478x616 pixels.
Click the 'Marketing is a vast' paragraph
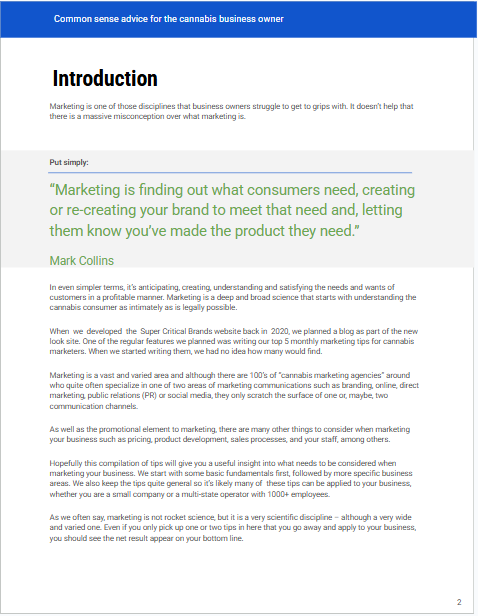click(x=234, y=390)
